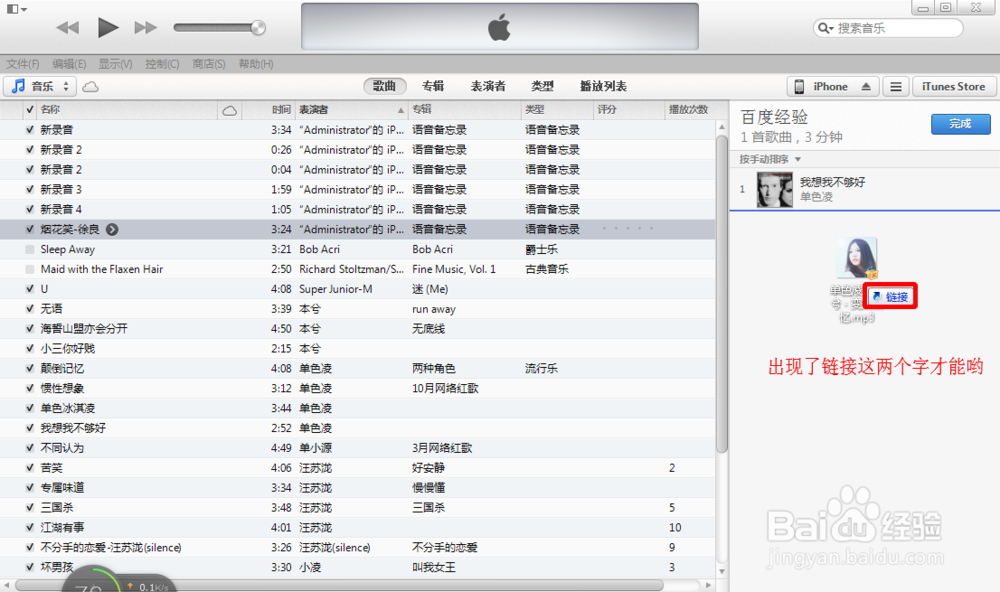Switch to the 类型 tab
1000x592 pixels.
tap(543, 86)
